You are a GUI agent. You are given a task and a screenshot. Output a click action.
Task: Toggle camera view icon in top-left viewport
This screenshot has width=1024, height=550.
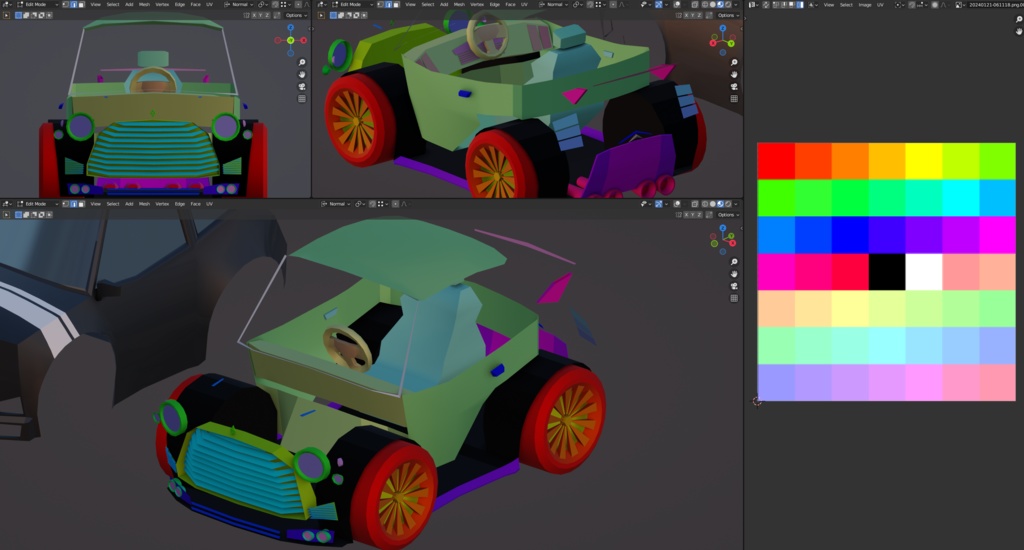point(302,87)
